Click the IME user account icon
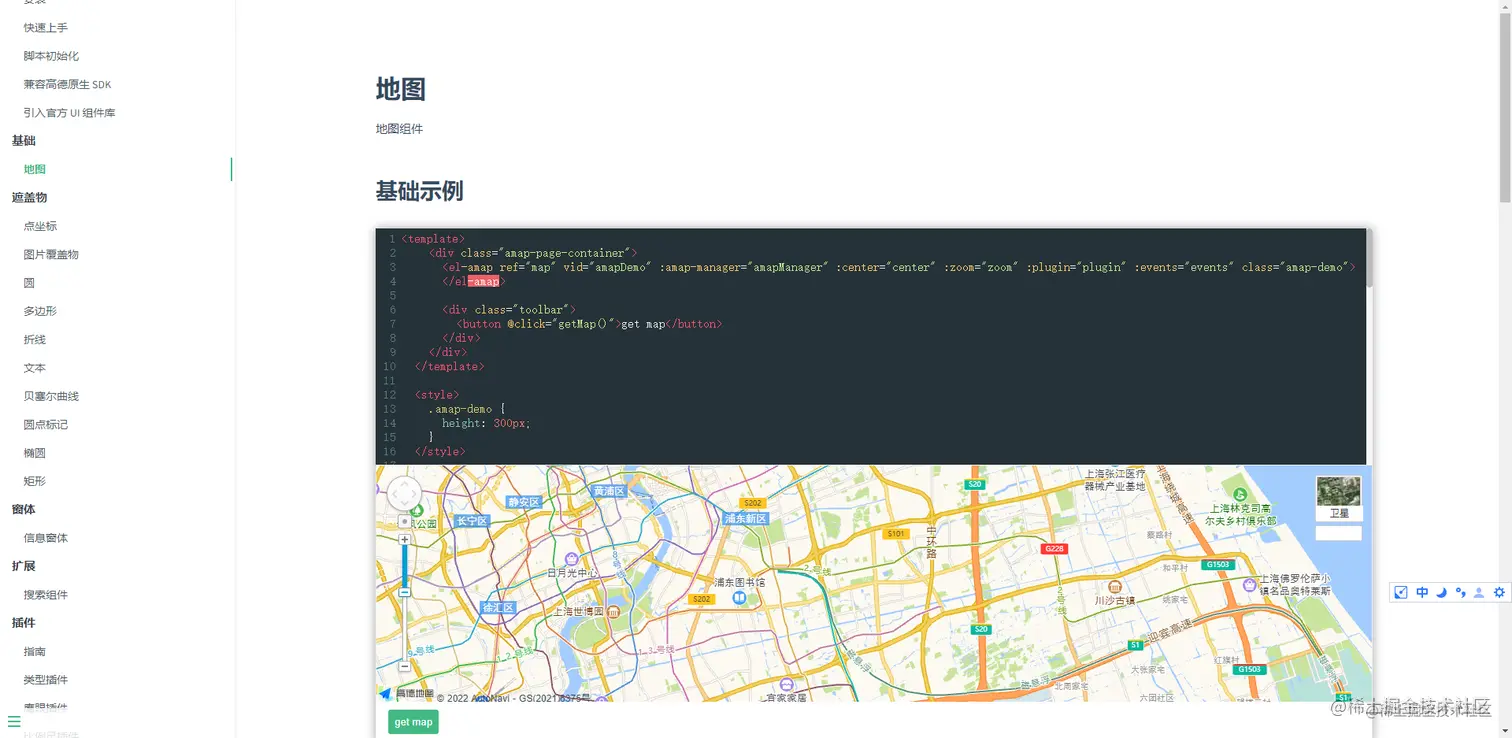This screenshot has width=1512, height=738. point(1479,593)
